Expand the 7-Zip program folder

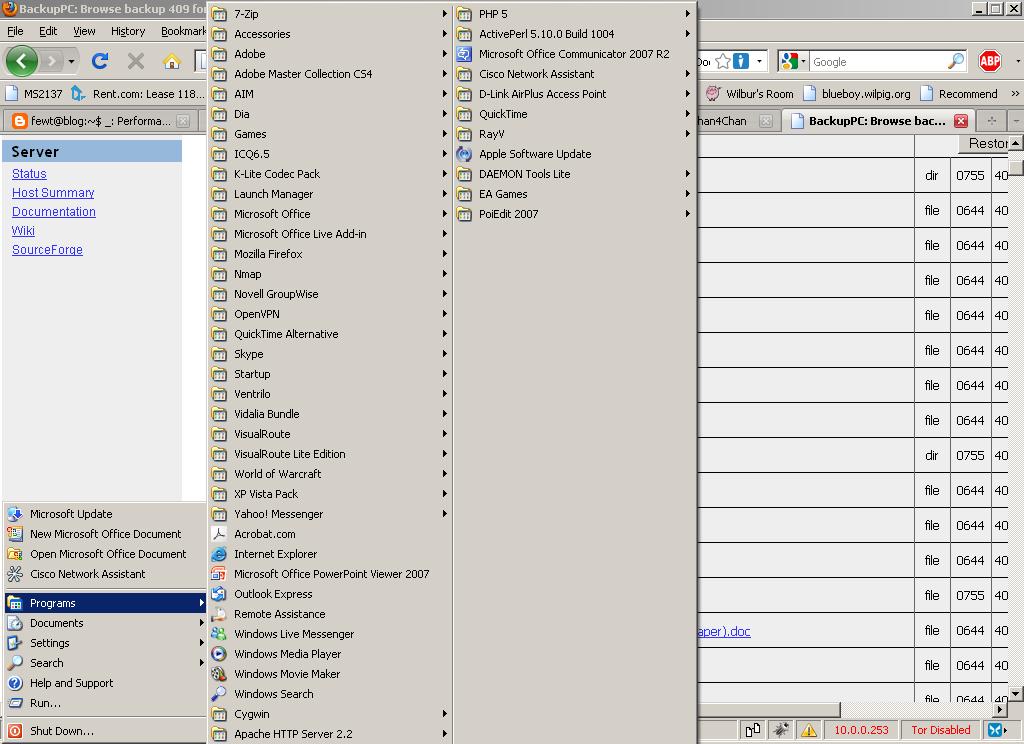tap(330, 14)
